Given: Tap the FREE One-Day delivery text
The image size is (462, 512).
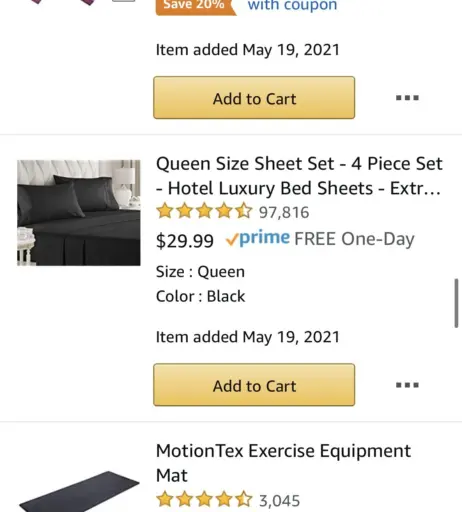Looking at the screenshot, I should point(354,239).
